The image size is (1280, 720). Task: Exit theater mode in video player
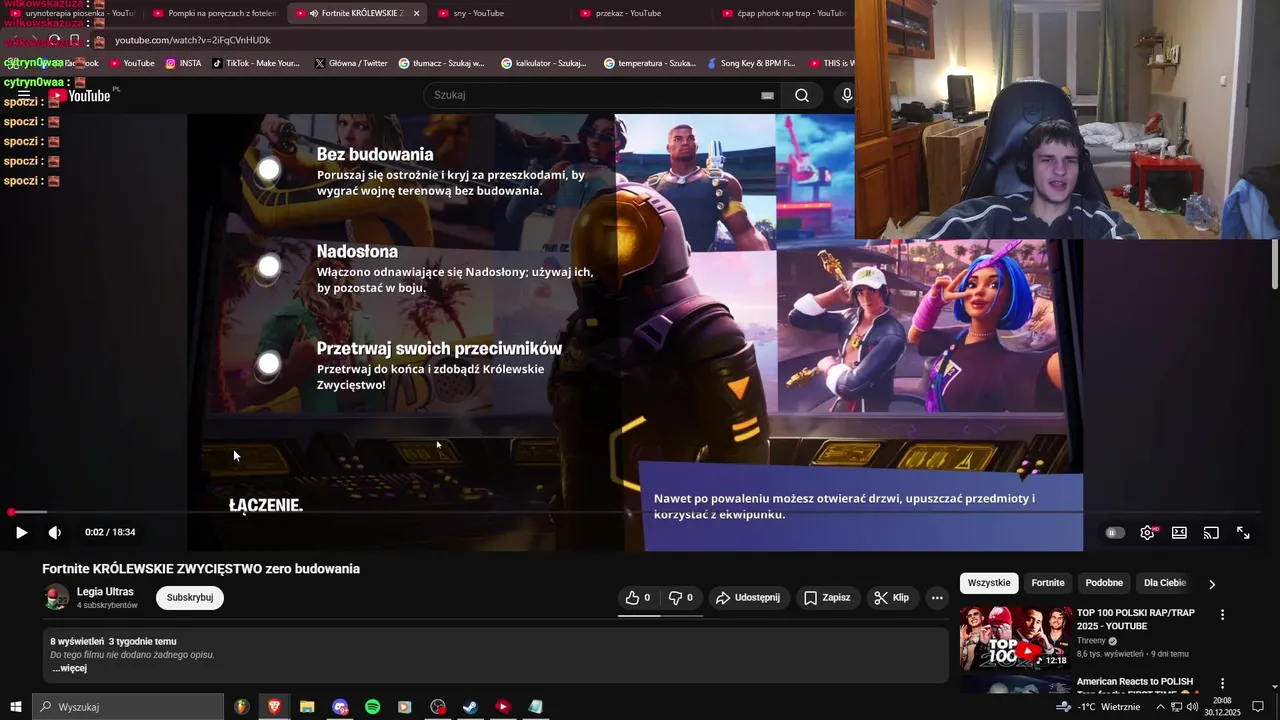point(1179,533)
